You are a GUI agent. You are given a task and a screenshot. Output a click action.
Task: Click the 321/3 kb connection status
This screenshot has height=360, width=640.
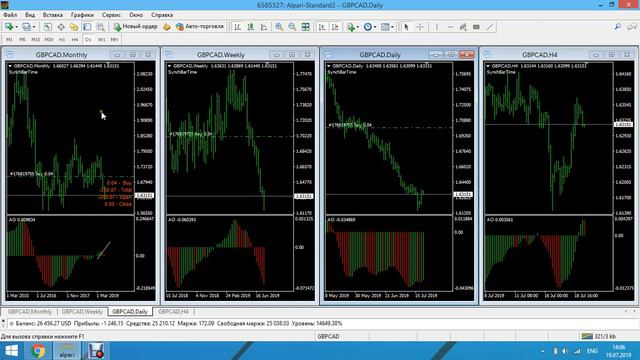click(x=599, y=336)
